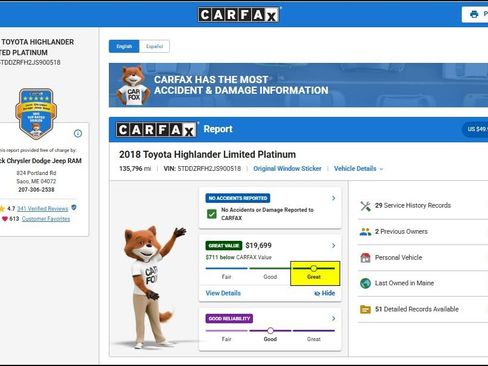Click the report VIN number text
This screenshot has height=366, width=488.
point(209,169)
